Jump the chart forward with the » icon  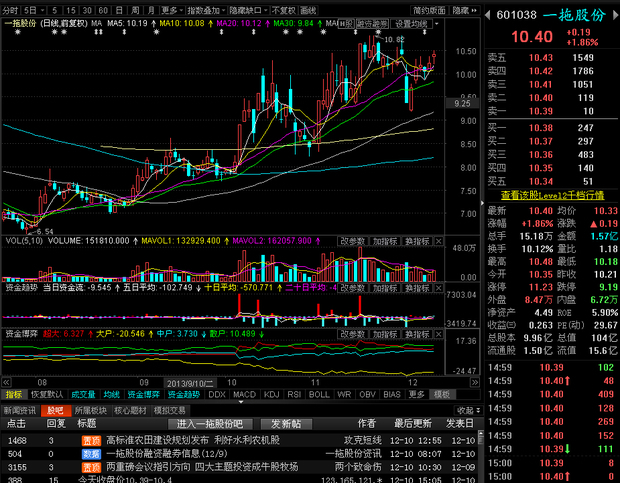pyautogui.click(x=474, y=382)
